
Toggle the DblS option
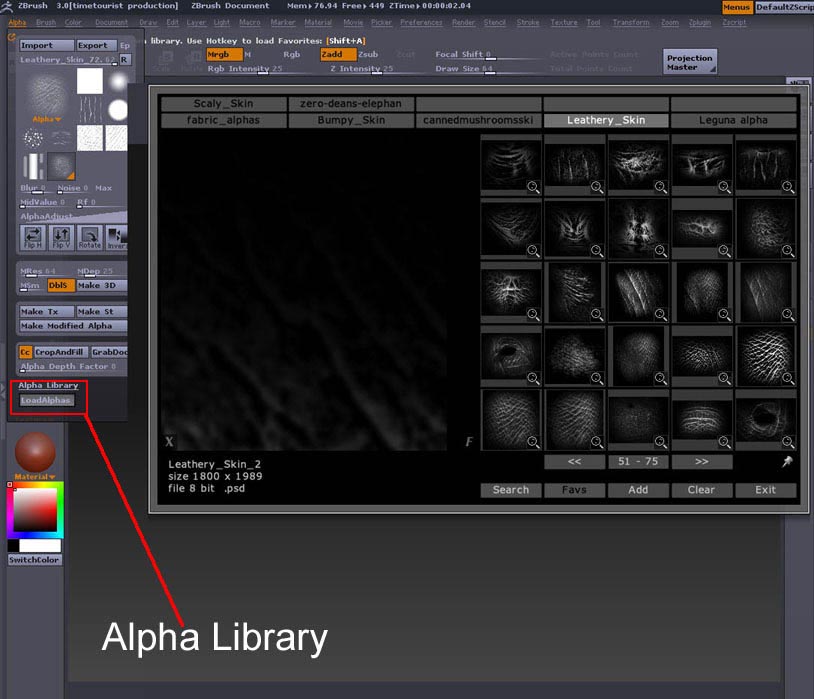tap(60, 286)
